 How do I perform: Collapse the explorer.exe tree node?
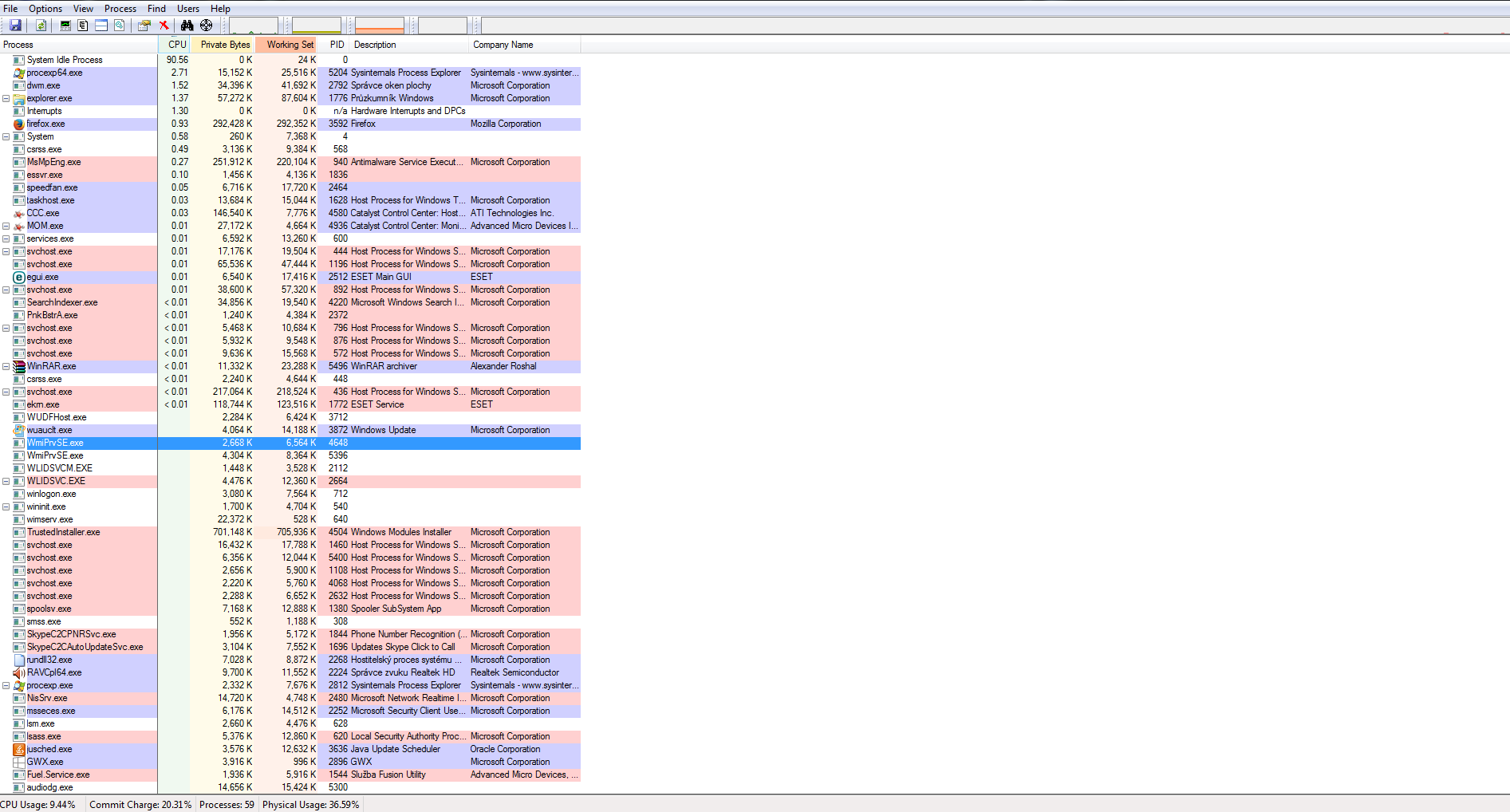(6, 98)
